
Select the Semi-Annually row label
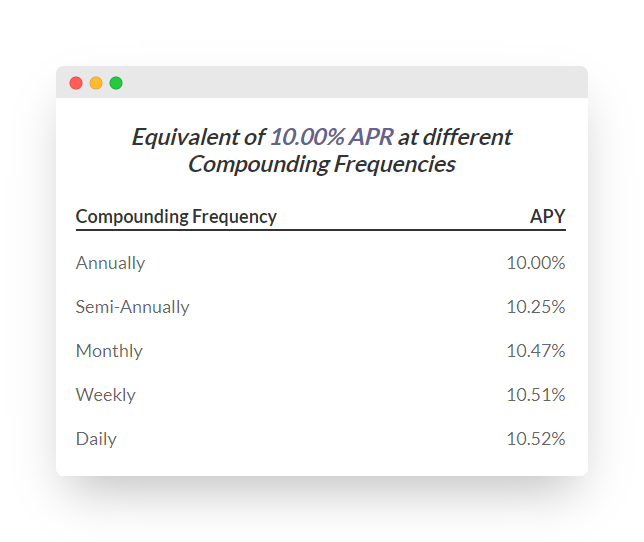tap(132, 307)
